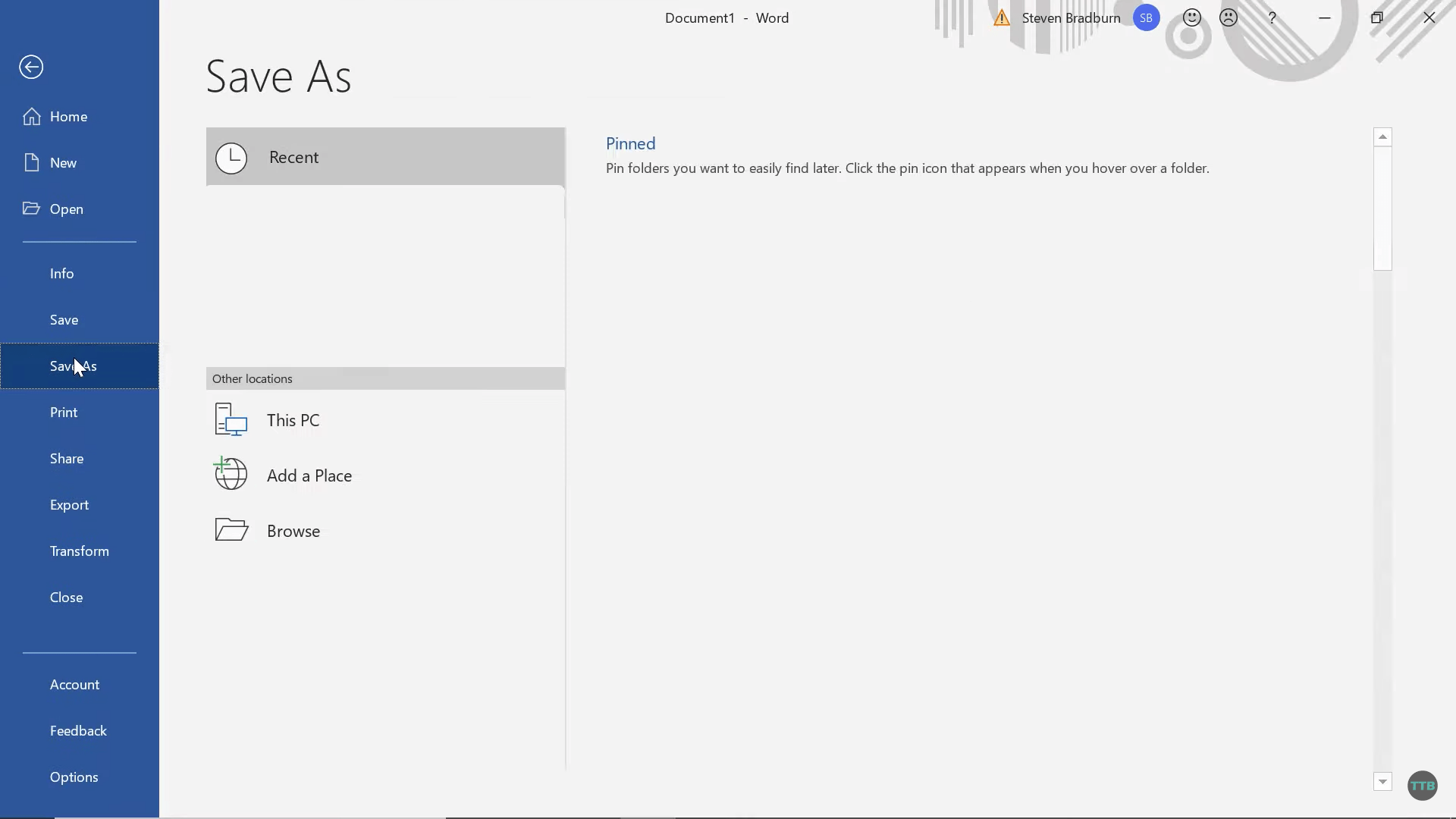
Task: Open the Home page in backstage
Action: click(x=80, y=117)
